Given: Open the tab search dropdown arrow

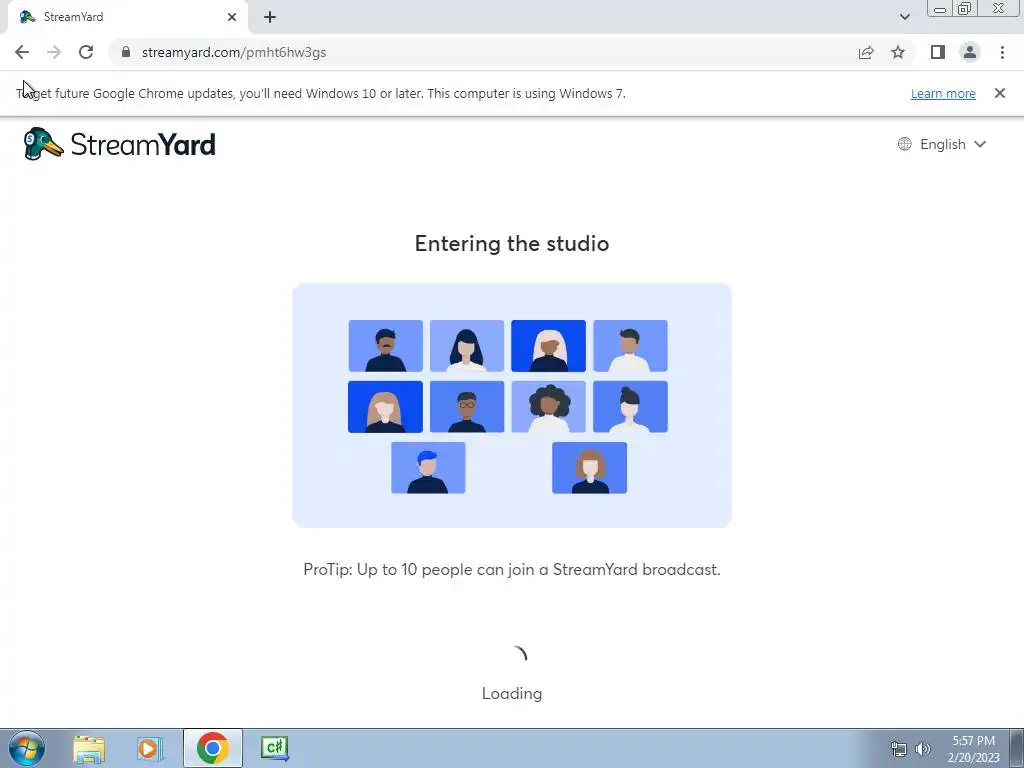Looking at the screenshot, I should click(x=904, y=17).
